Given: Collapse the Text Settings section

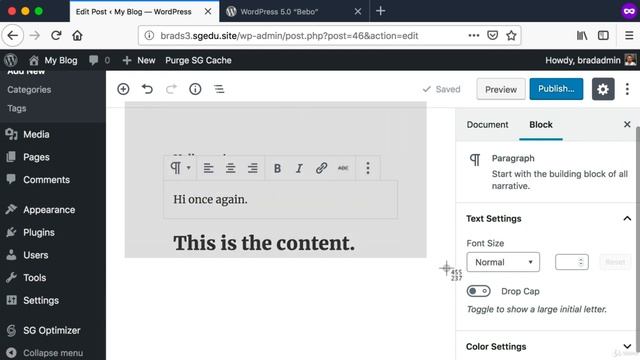Looking at the screenshot, I should pos(548,219).
